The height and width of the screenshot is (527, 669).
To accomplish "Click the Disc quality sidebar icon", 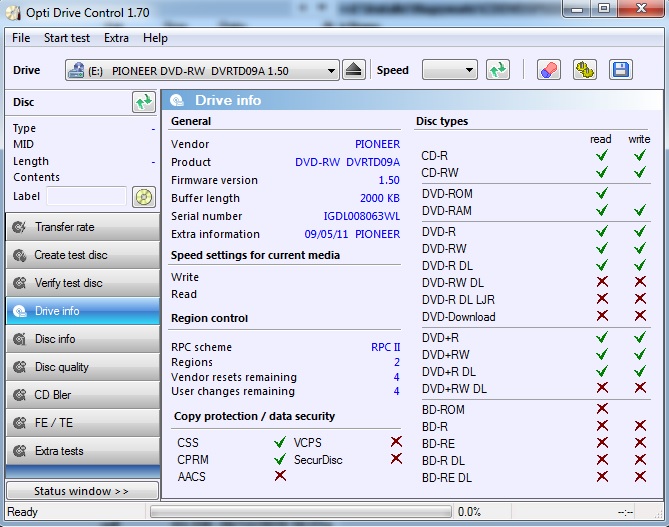I will point(19,367).
